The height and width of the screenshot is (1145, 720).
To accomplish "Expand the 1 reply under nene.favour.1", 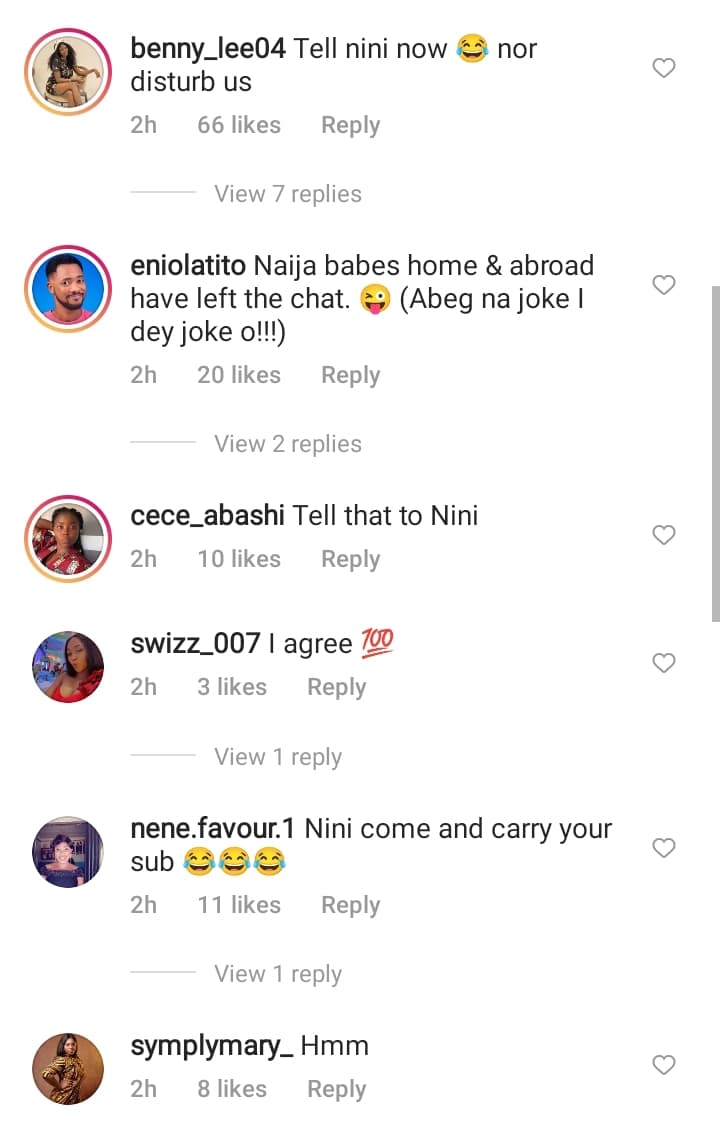I will pos(278,974).
